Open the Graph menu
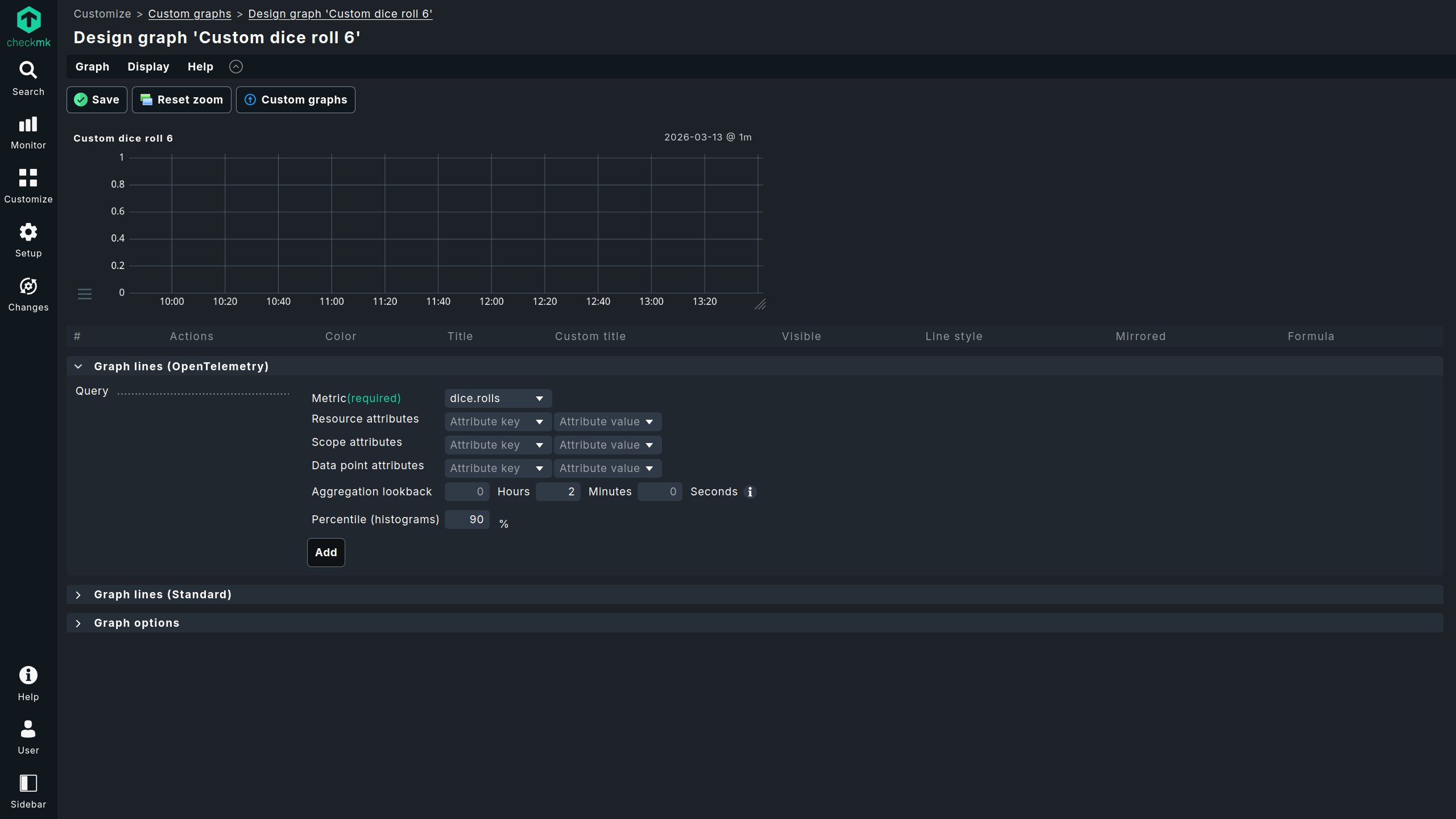 pyautogui.click(x=92, y=67)
